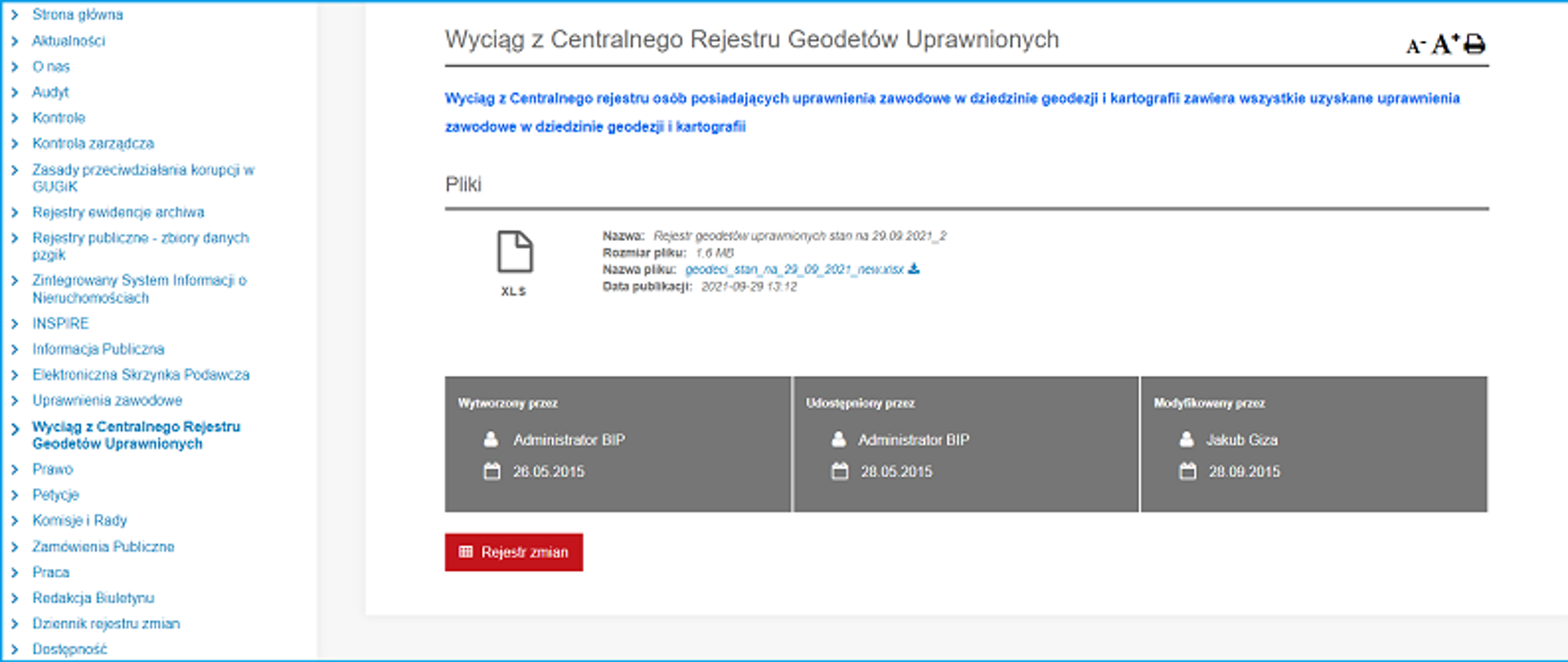
Task: Expand the arrow next to INSPIRE
Action: (14, 324)
